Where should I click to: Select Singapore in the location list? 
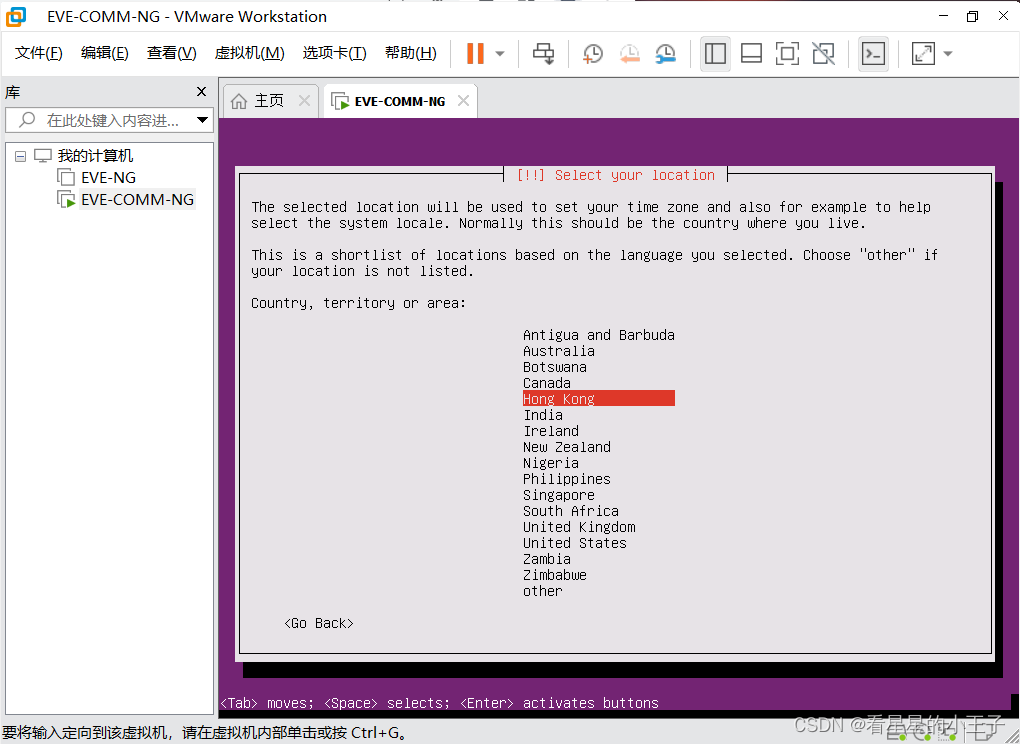[559, 495]
